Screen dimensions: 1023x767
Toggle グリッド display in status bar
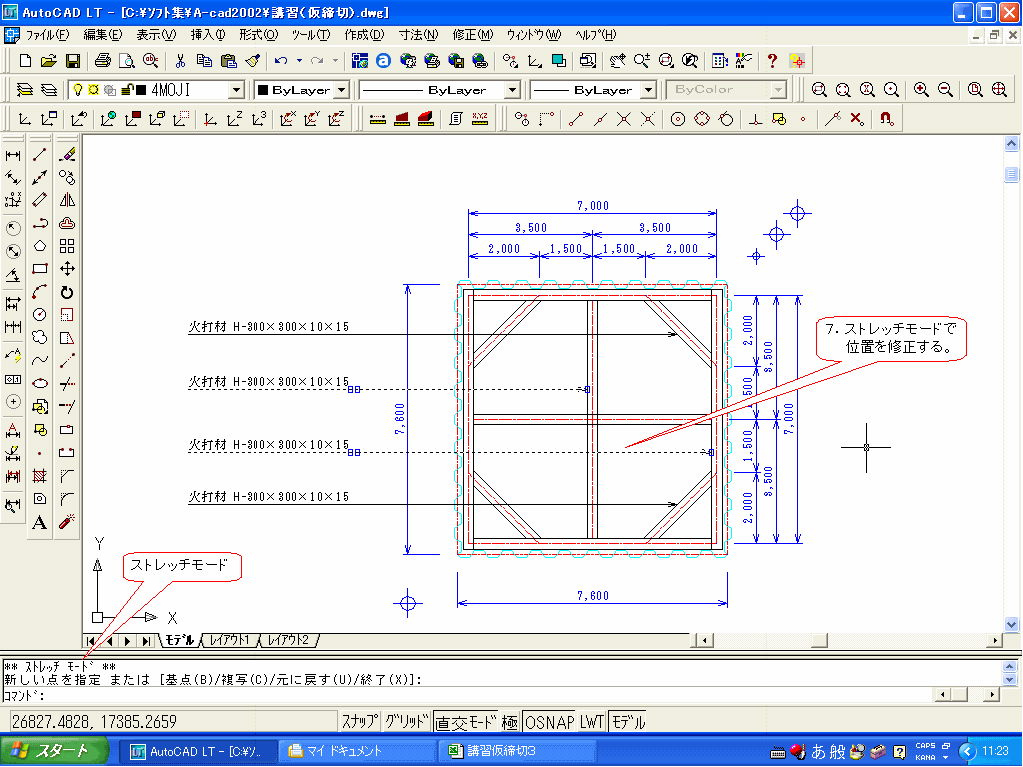point(406,721)
